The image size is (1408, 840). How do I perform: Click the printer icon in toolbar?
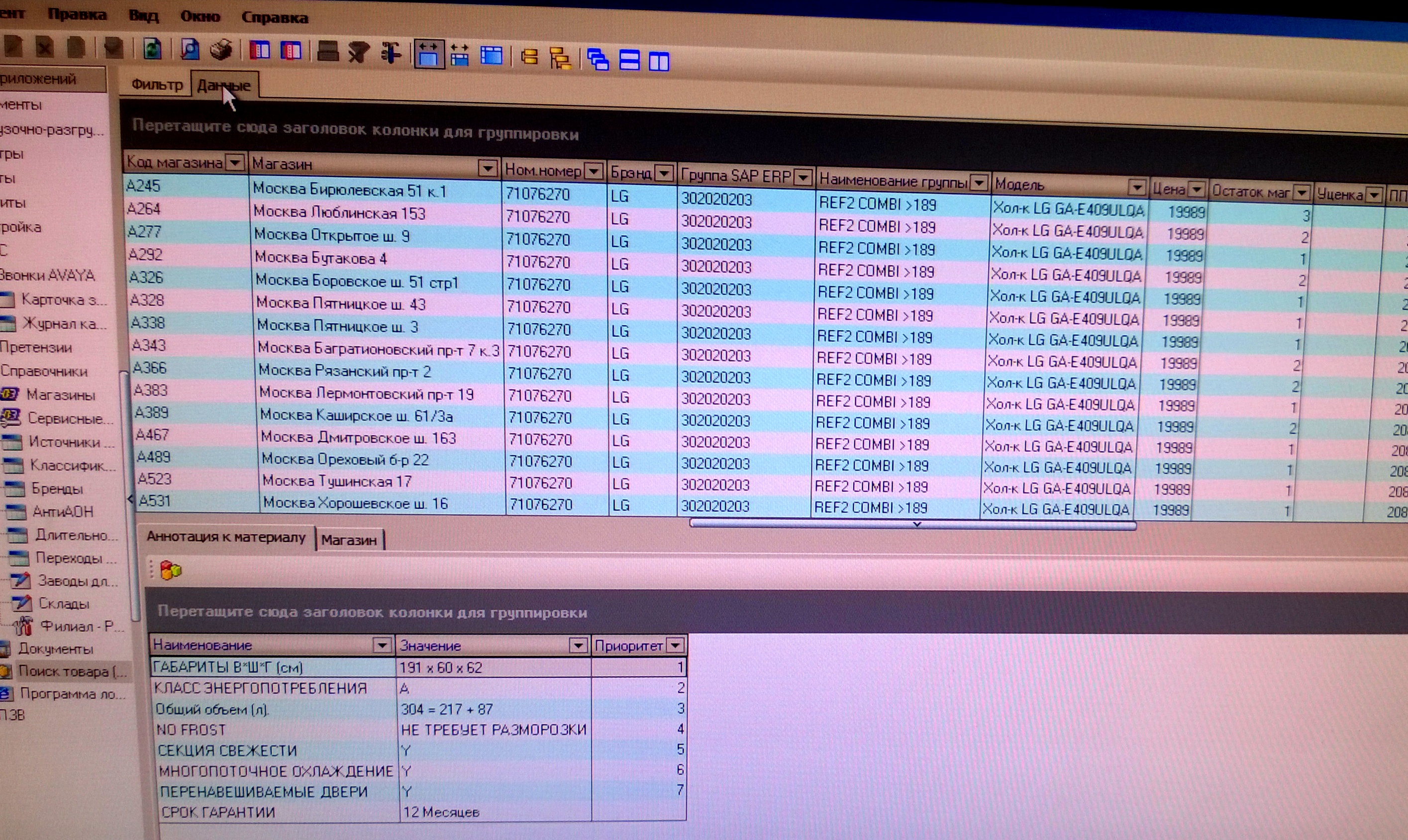[221, 50]
